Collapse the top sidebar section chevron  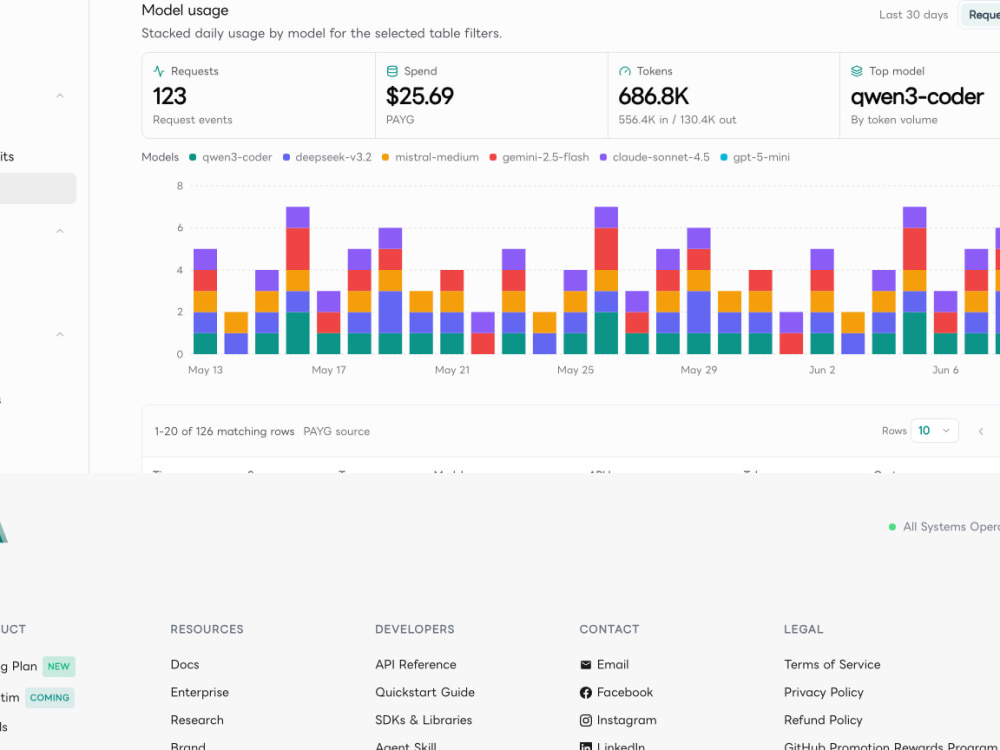click(x=60, y=96)
